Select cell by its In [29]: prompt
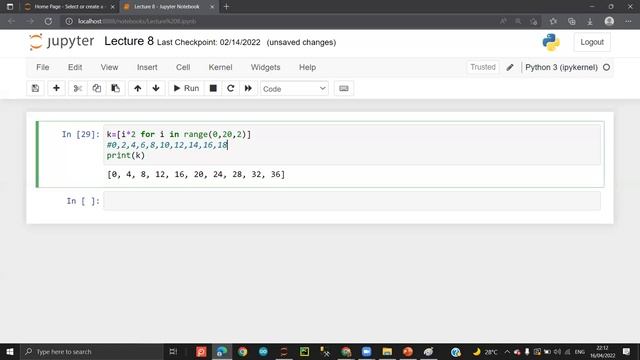This screenshot has height=360, width=640. tap(80, 134)
